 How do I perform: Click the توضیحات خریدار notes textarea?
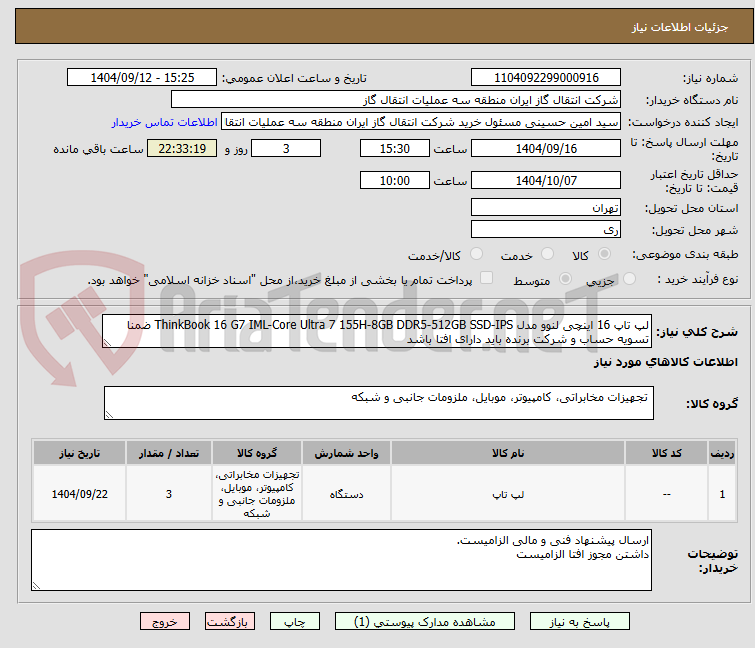pos(341,559)
